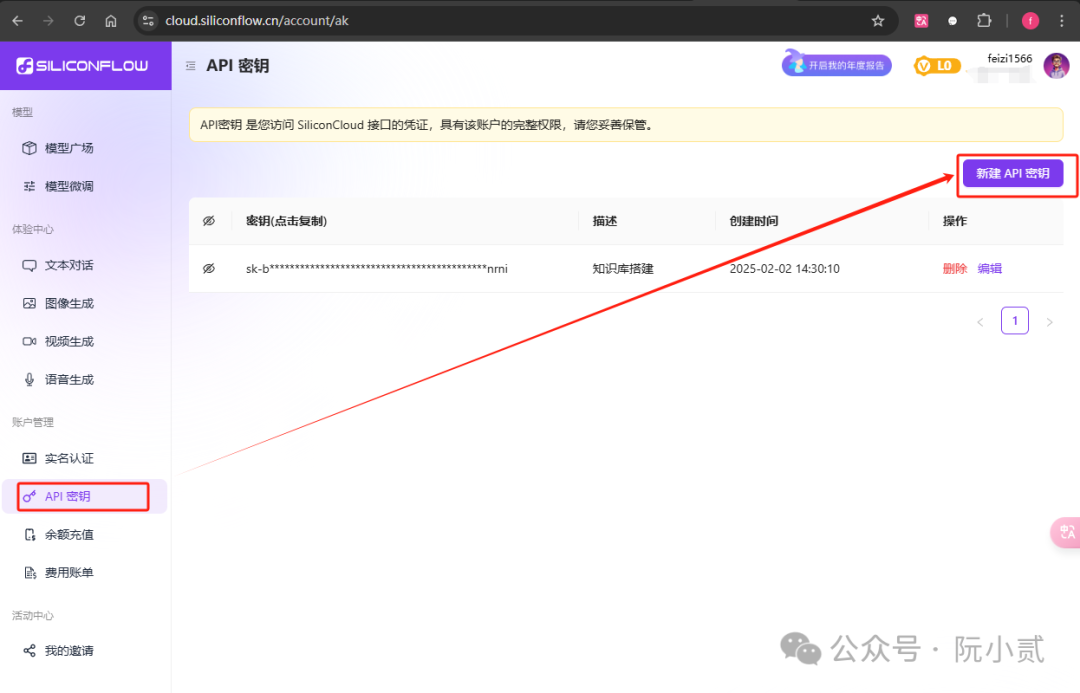This screenshot has height=693, width=1080.
Task: Click browser back button
Action: click(17, 21)
